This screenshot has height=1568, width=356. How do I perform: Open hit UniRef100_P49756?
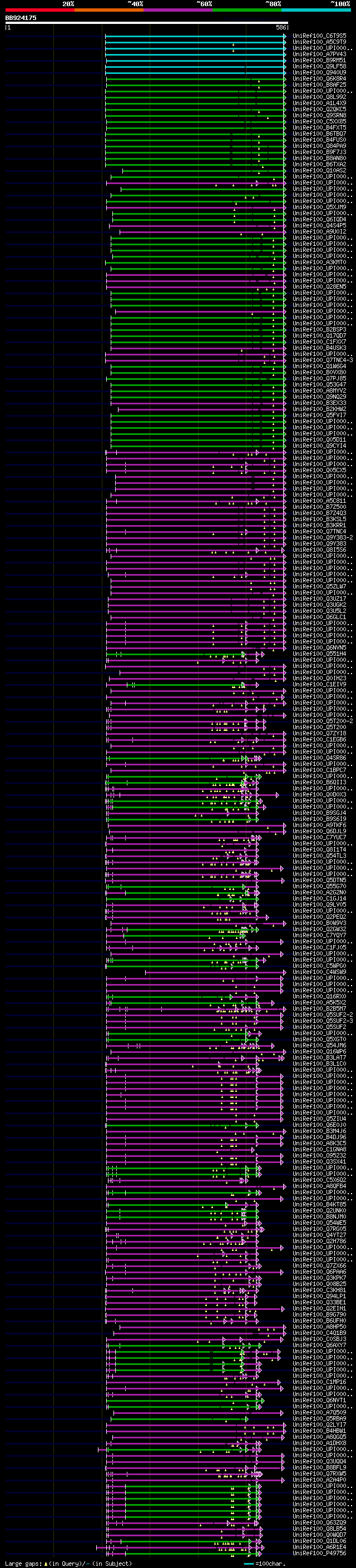coord(319,1553)
